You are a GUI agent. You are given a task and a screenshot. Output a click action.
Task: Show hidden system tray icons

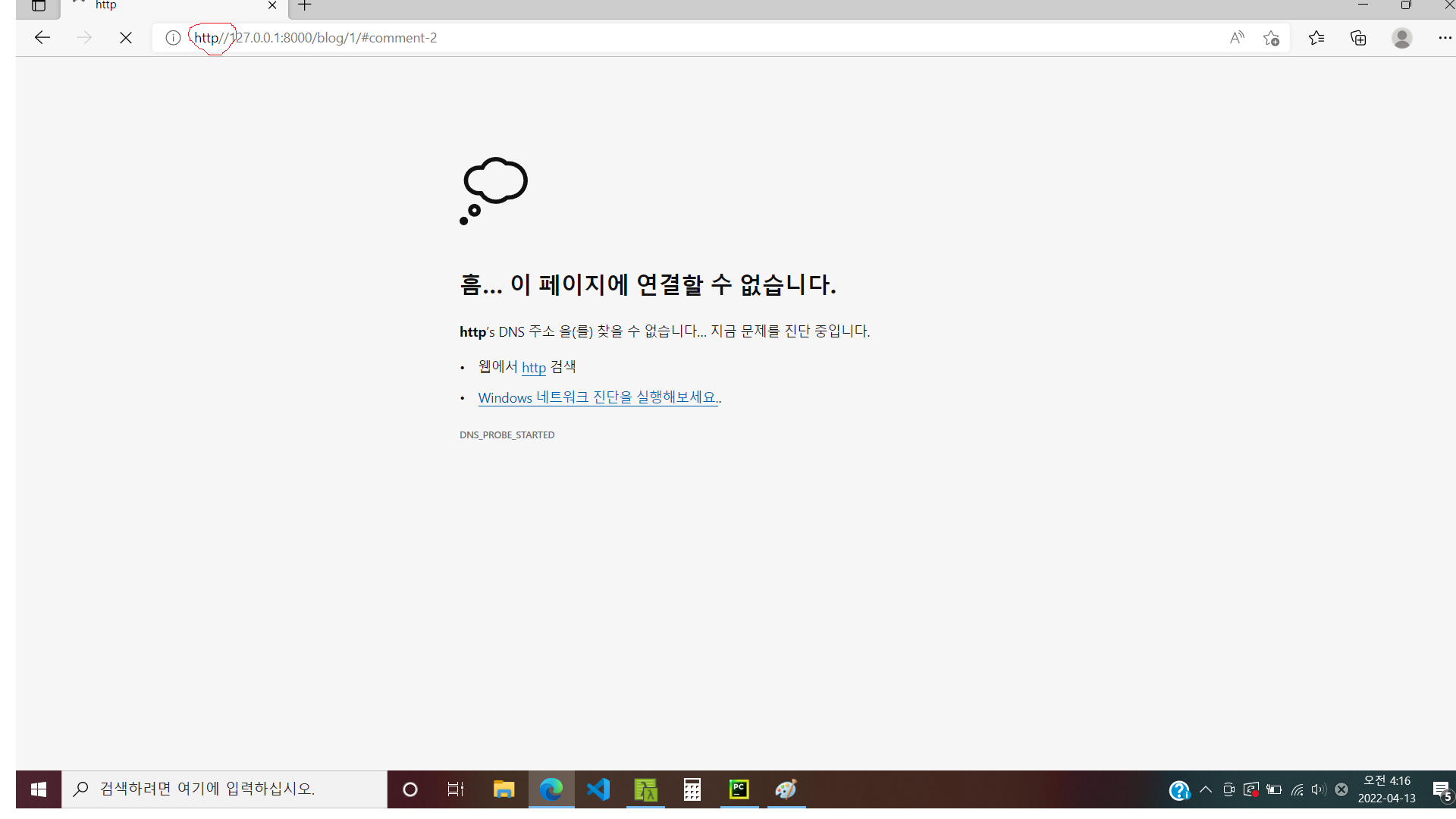[1206, 789]
